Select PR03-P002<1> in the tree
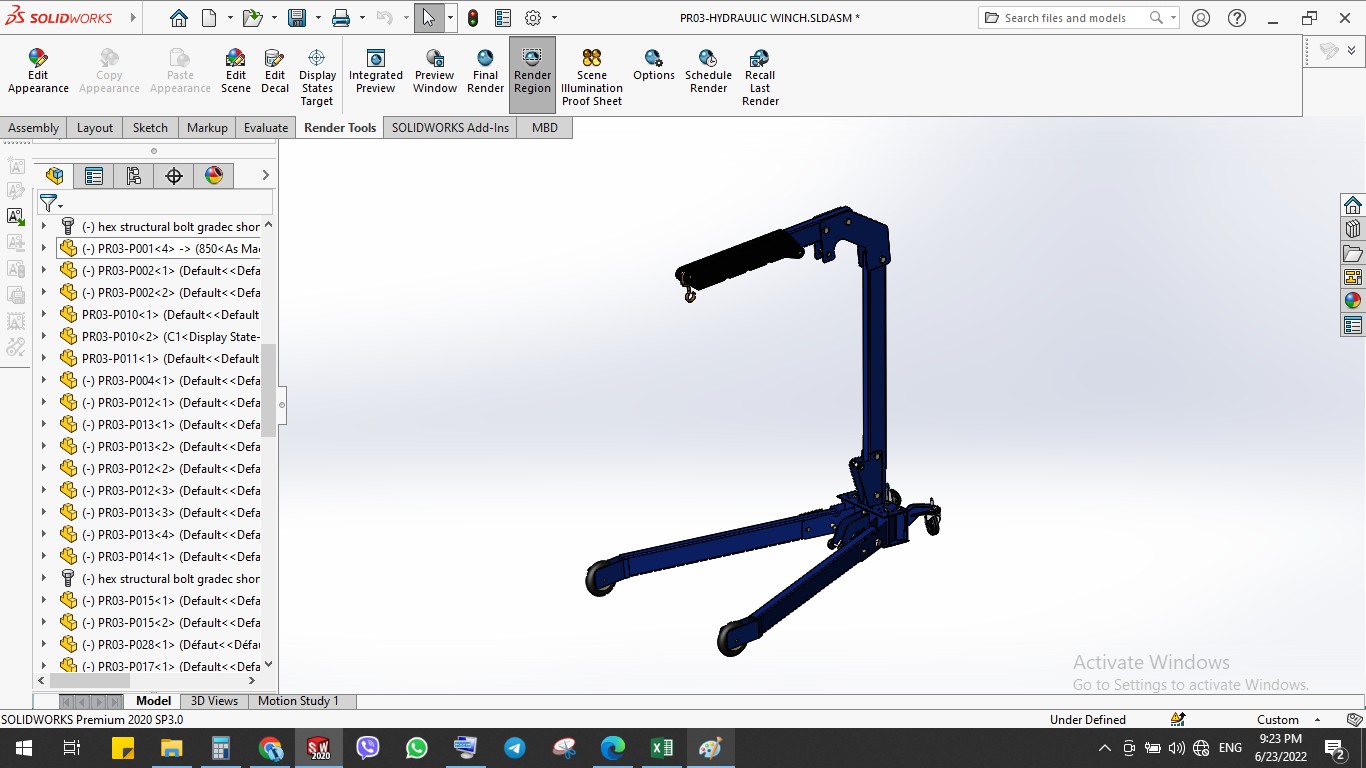 click(159, 271)
